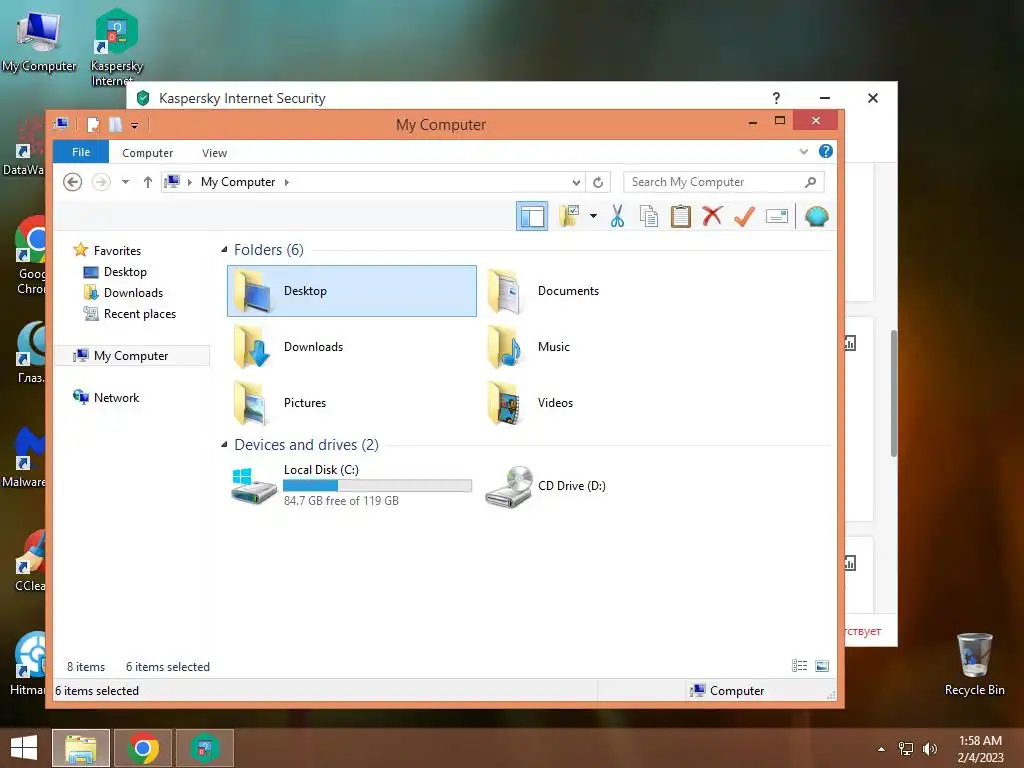Screen dimensions: 1024x768
Task: Open the address bar history dropdown
Action: pyautogui.click(x=576, y=182)
